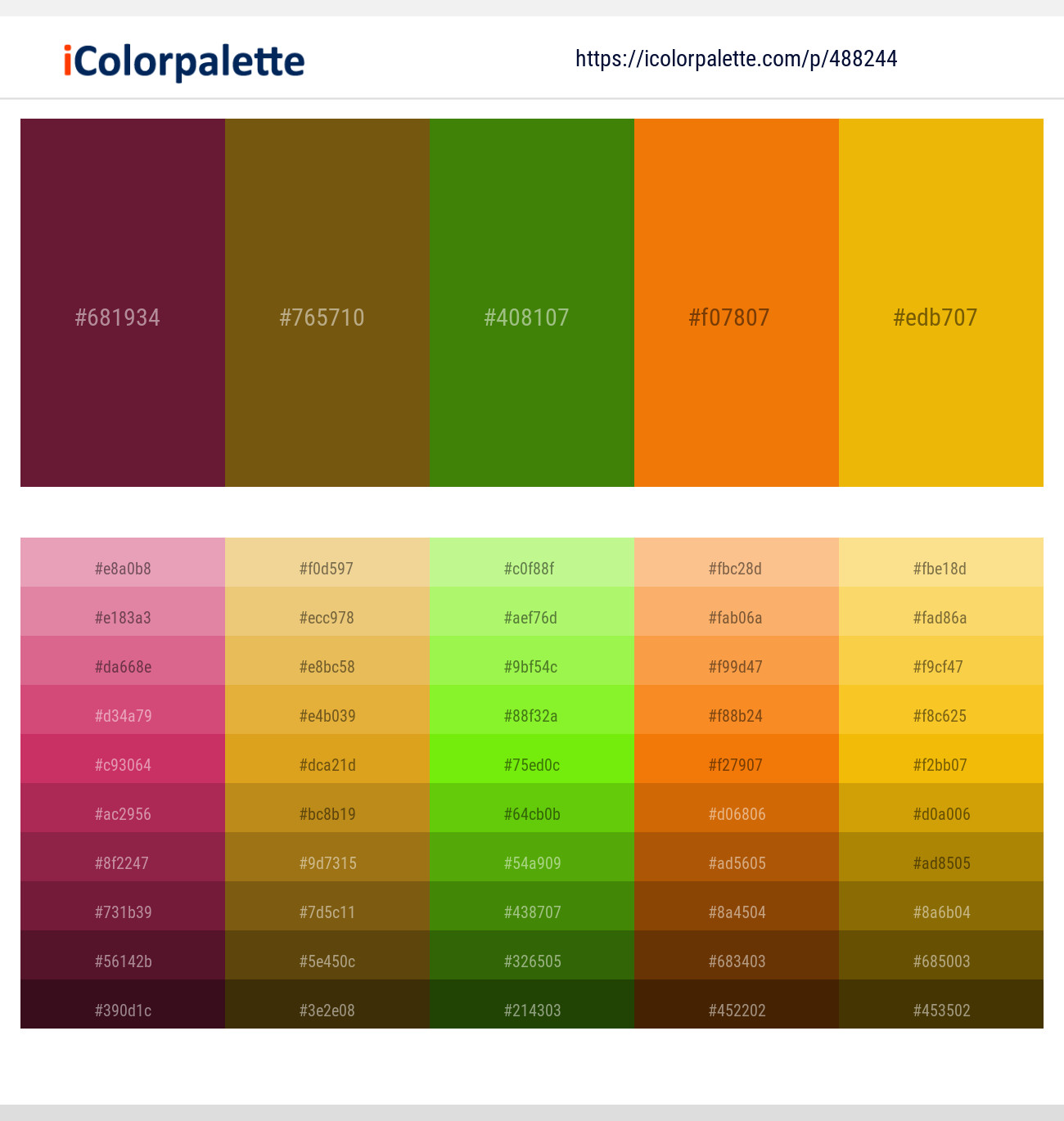
Task: Click the #c93064 pink shade
Action: [123, 765]
